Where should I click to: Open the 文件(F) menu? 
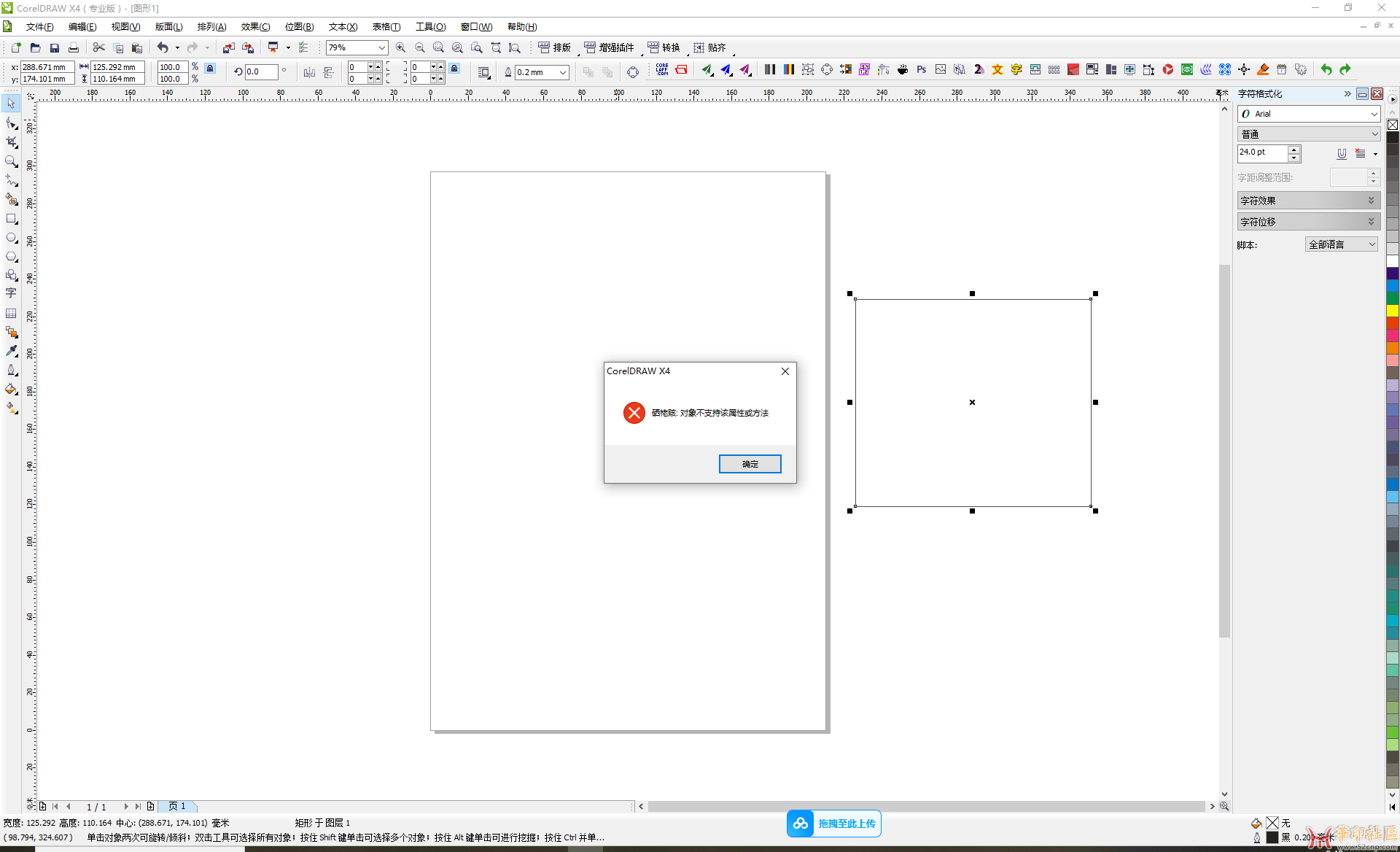39,27
